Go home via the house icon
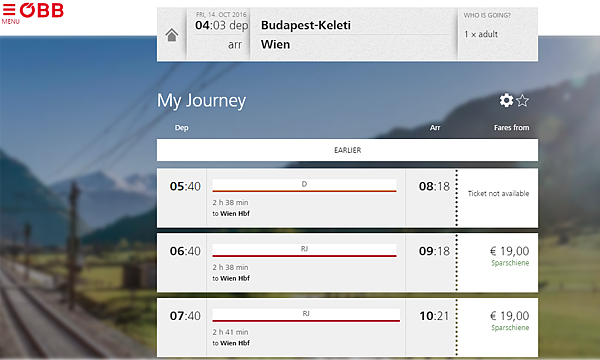Viewport: 600px width, 360px height. click(172, 35)
